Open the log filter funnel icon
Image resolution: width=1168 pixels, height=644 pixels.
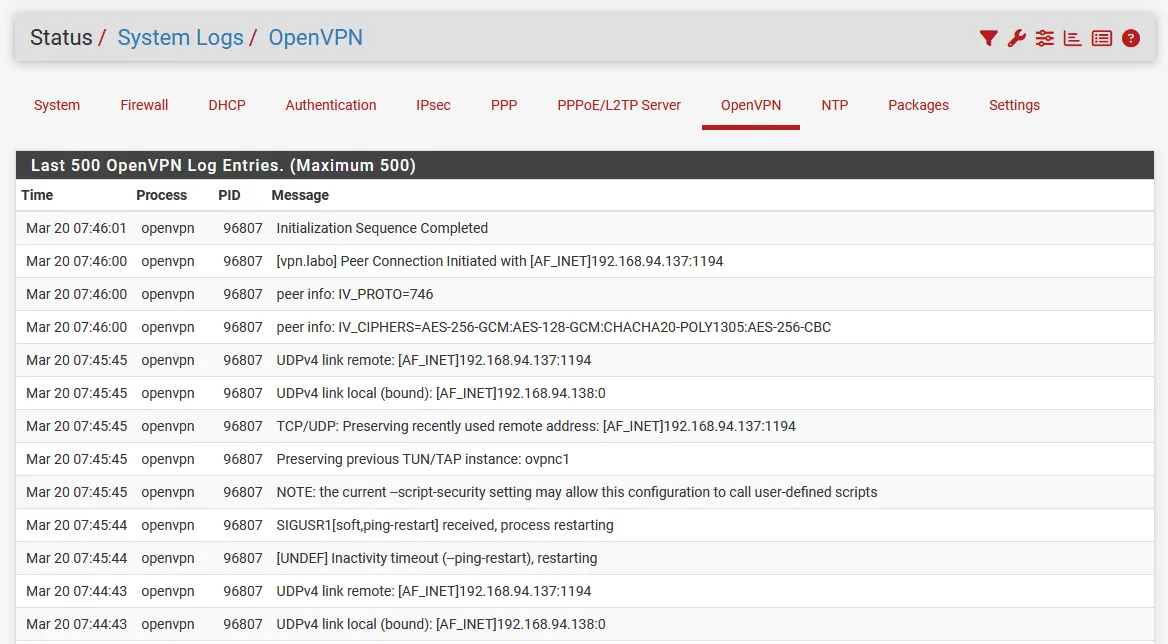[988, 39]
